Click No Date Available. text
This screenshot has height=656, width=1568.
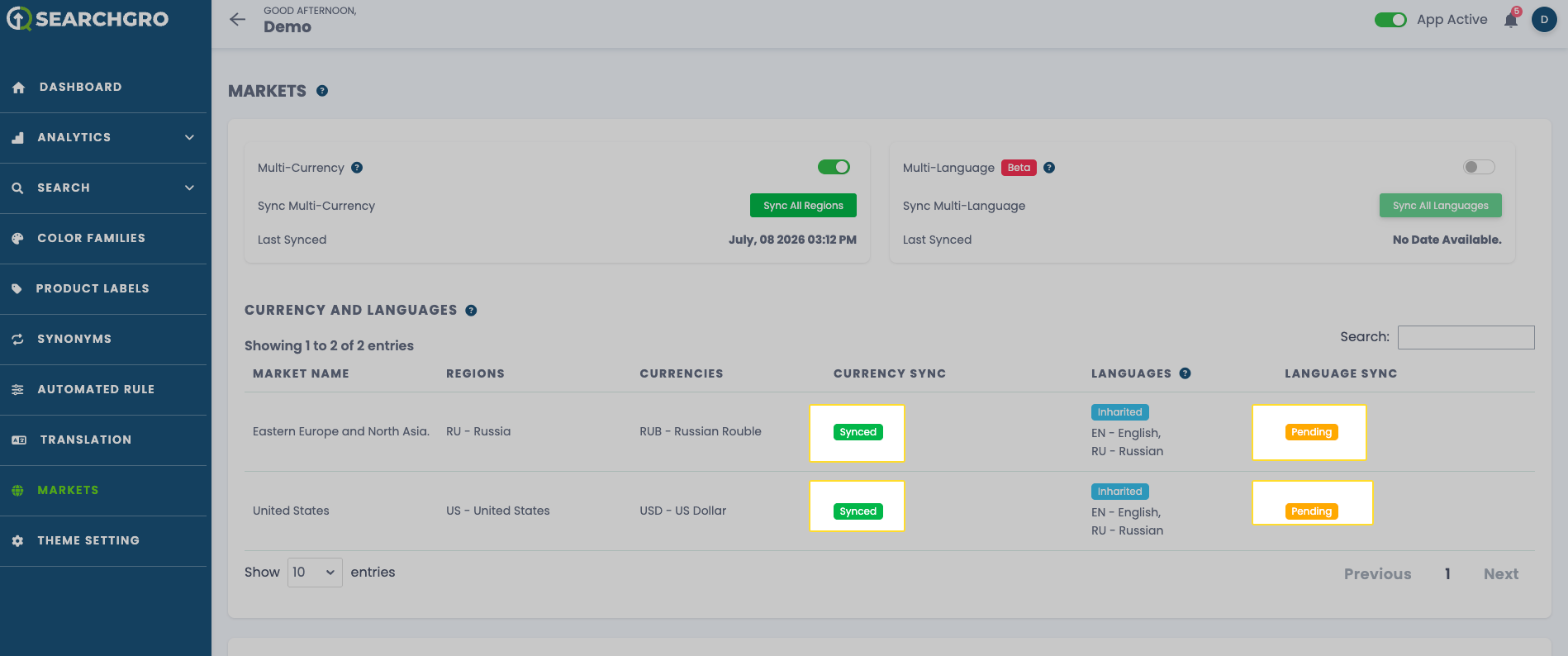coord(1447,240)
